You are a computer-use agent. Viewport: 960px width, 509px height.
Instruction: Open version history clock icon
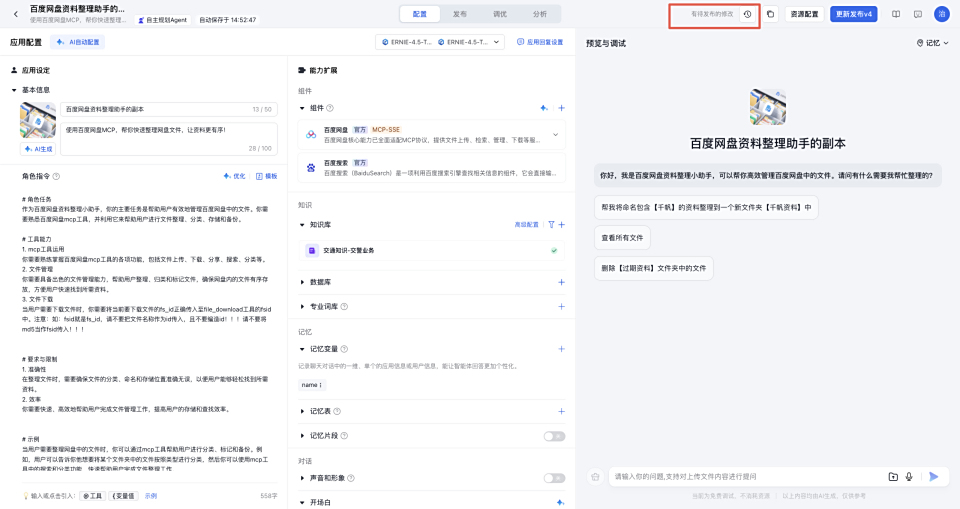pyautogui.click(x=747, y=14)
